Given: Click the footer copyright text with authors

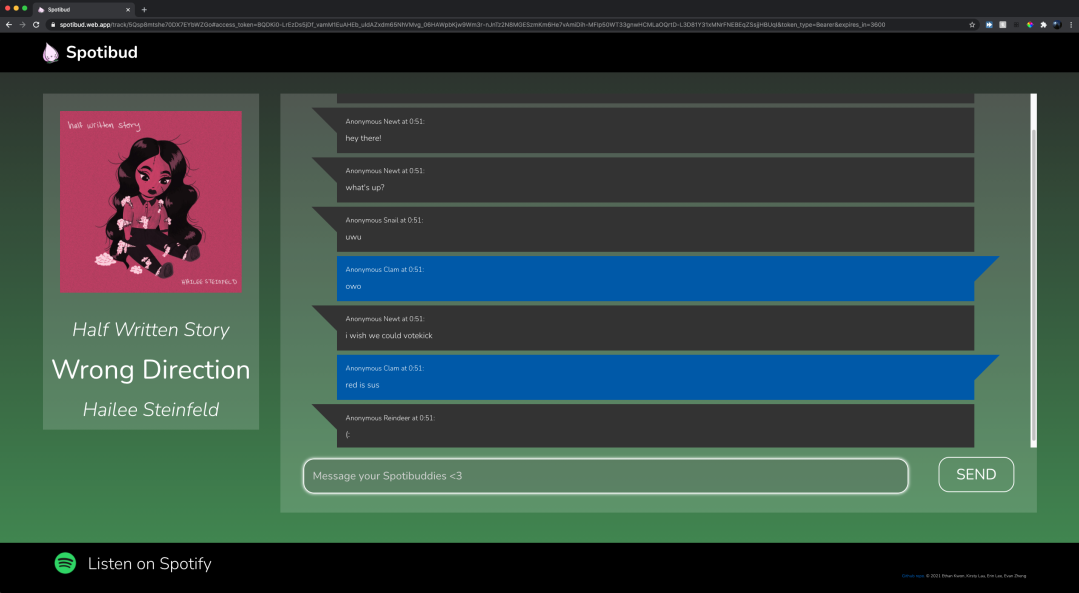Looking at the screenshot, I should [x=976, y=576].
